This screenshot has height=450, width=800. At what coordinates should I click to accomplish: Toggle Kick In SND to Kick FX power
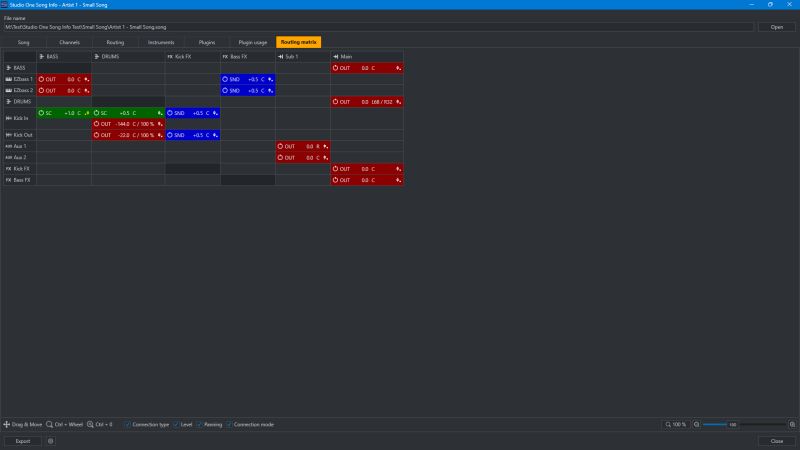[170, 113]
